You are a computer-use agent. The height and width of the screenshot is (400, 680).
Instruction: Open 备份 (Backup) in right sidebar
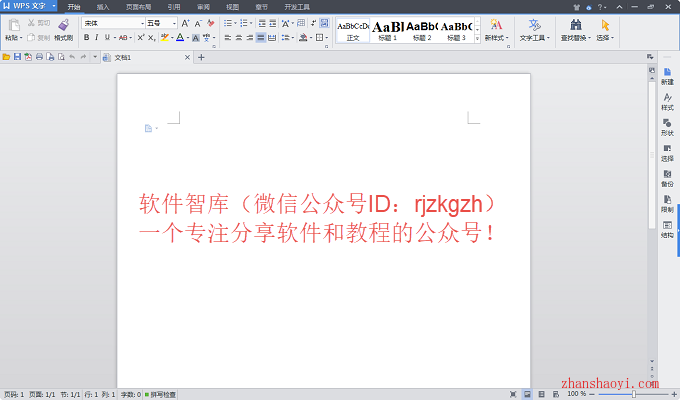[x=667, y=179]
